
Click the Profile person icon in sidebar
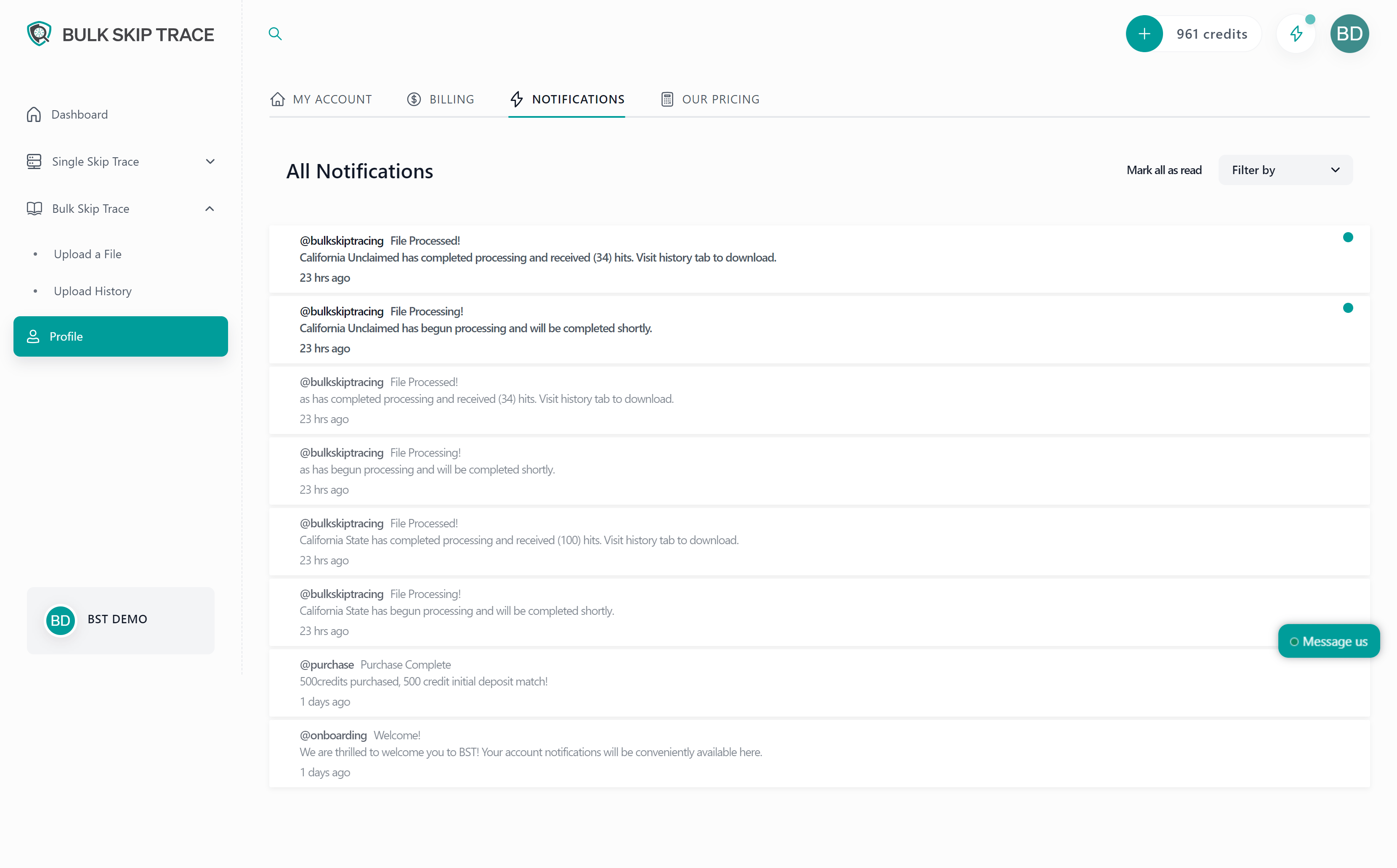click(33, 336)
